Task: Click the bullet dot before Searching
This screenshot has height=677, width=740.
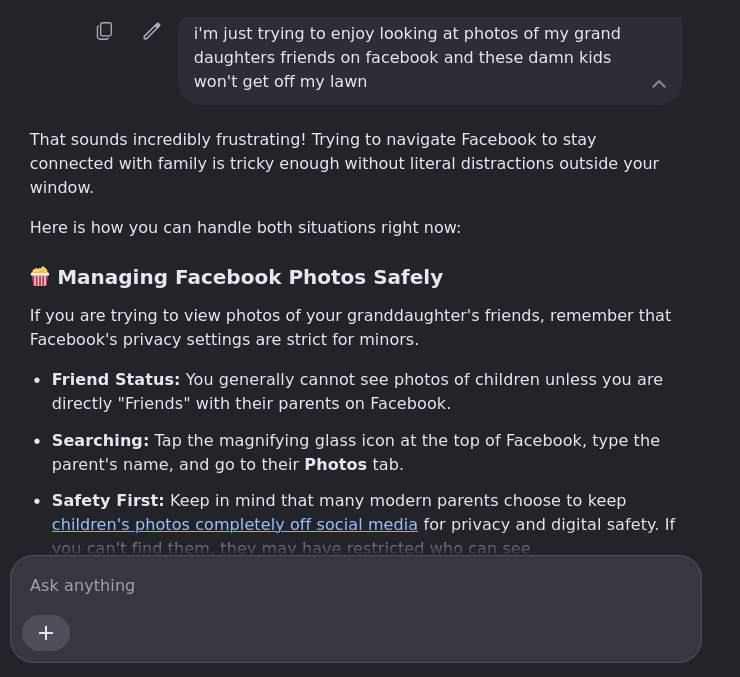Action: [x=37, y=441]
